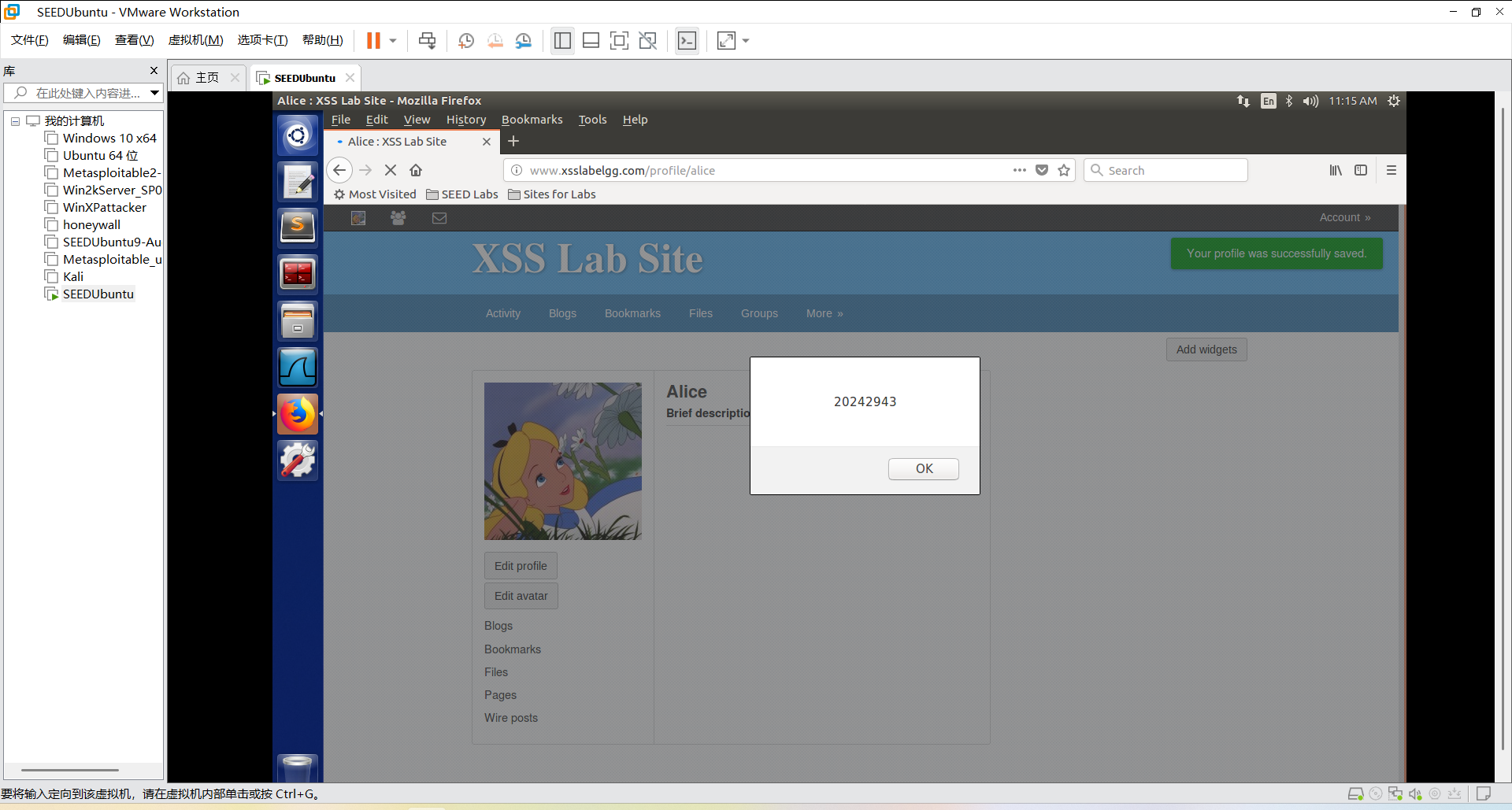Click the En keyboard layout indicator
This screenshot has height=810, width=1512.
click(1269, 101)
